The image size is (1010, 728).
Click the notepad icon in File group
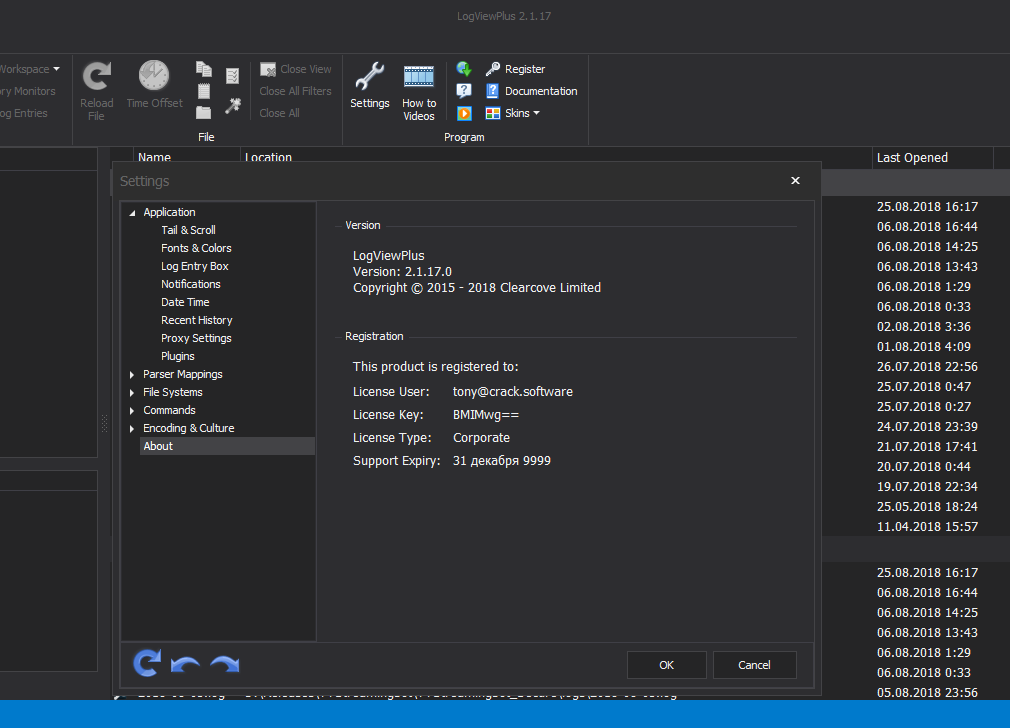204,91
